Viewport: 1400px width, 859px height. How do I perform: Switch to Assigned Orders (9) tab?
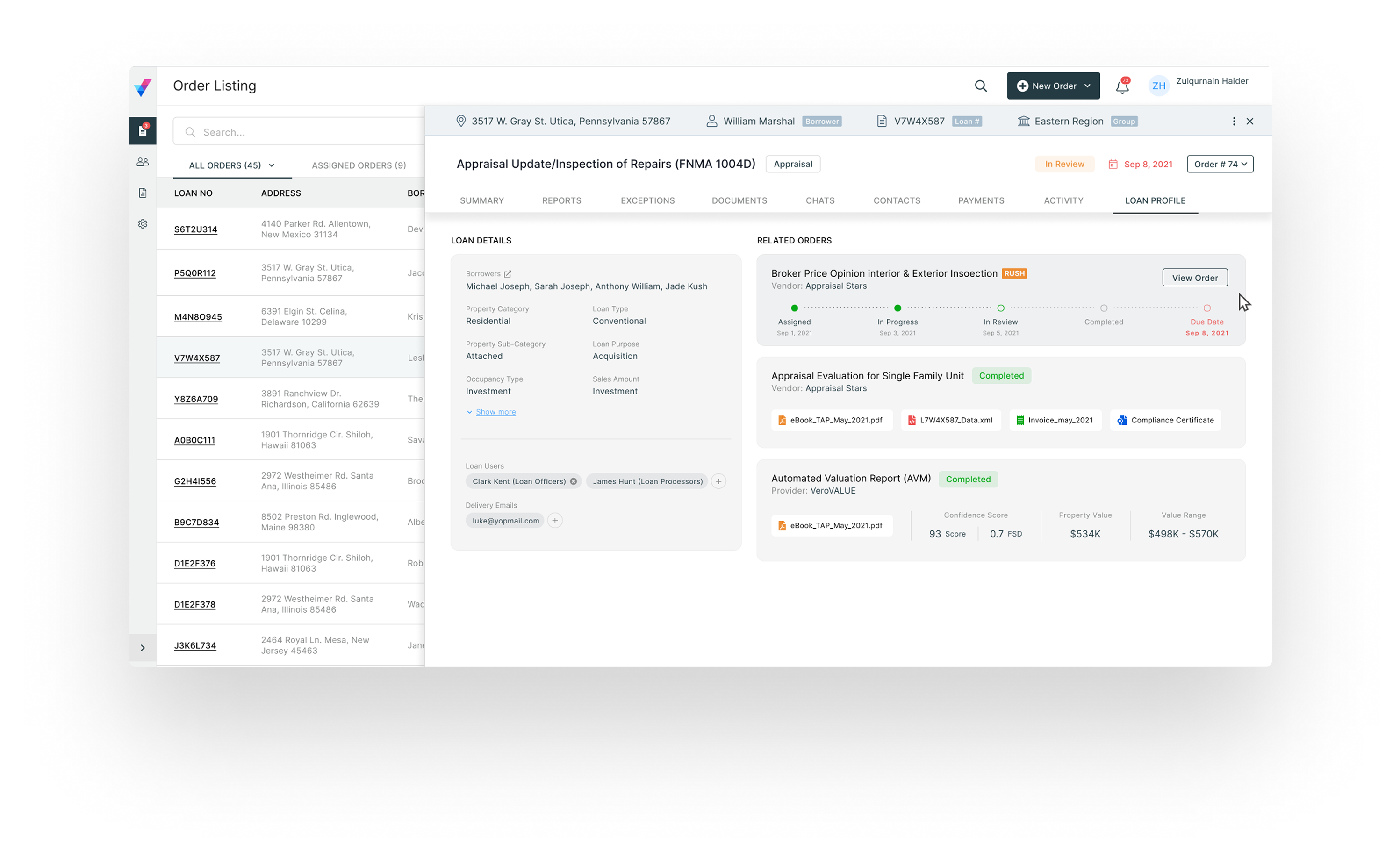359,165
